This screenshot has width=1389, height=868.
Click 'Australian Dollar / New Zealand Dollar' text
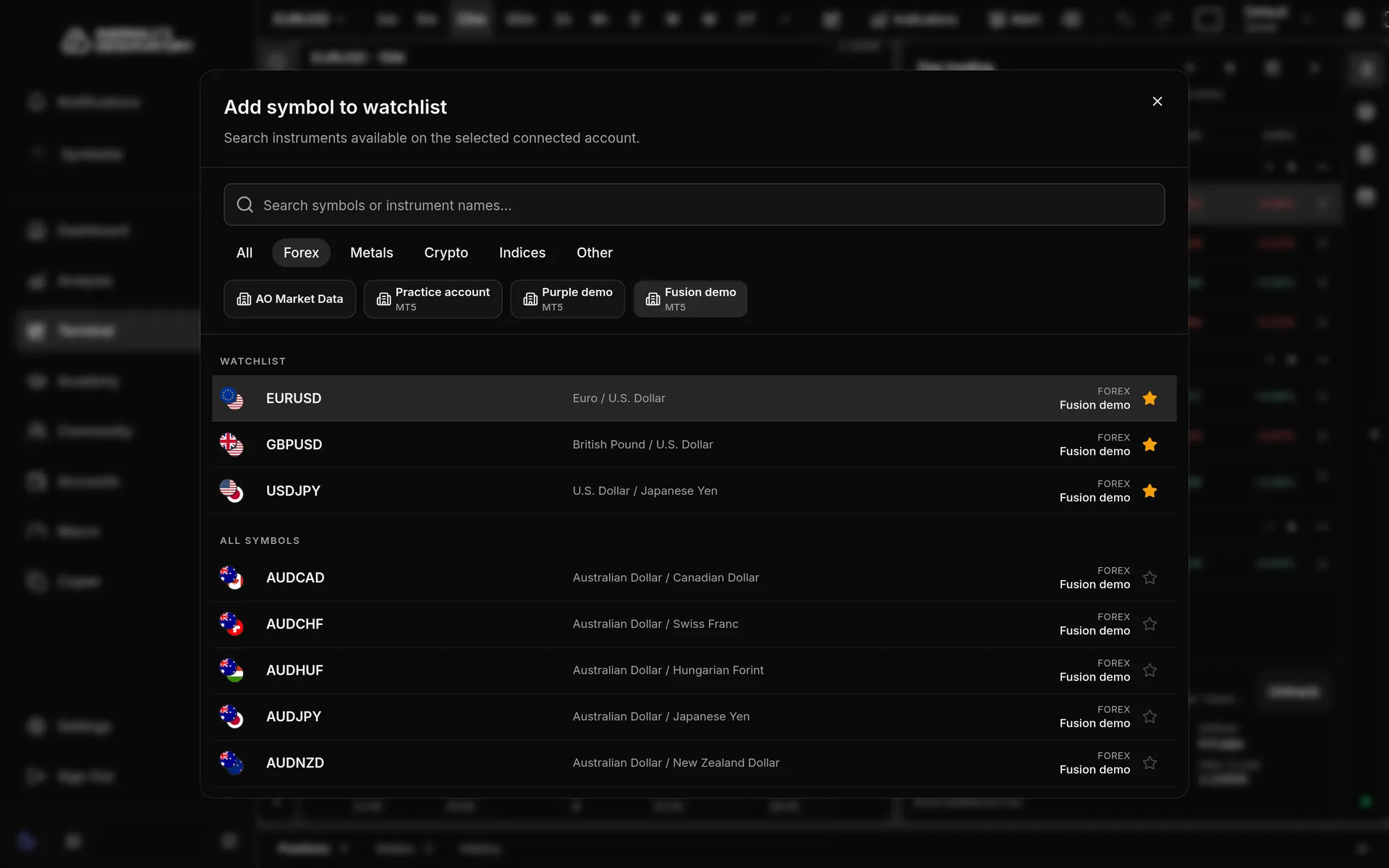pos(676,762)
